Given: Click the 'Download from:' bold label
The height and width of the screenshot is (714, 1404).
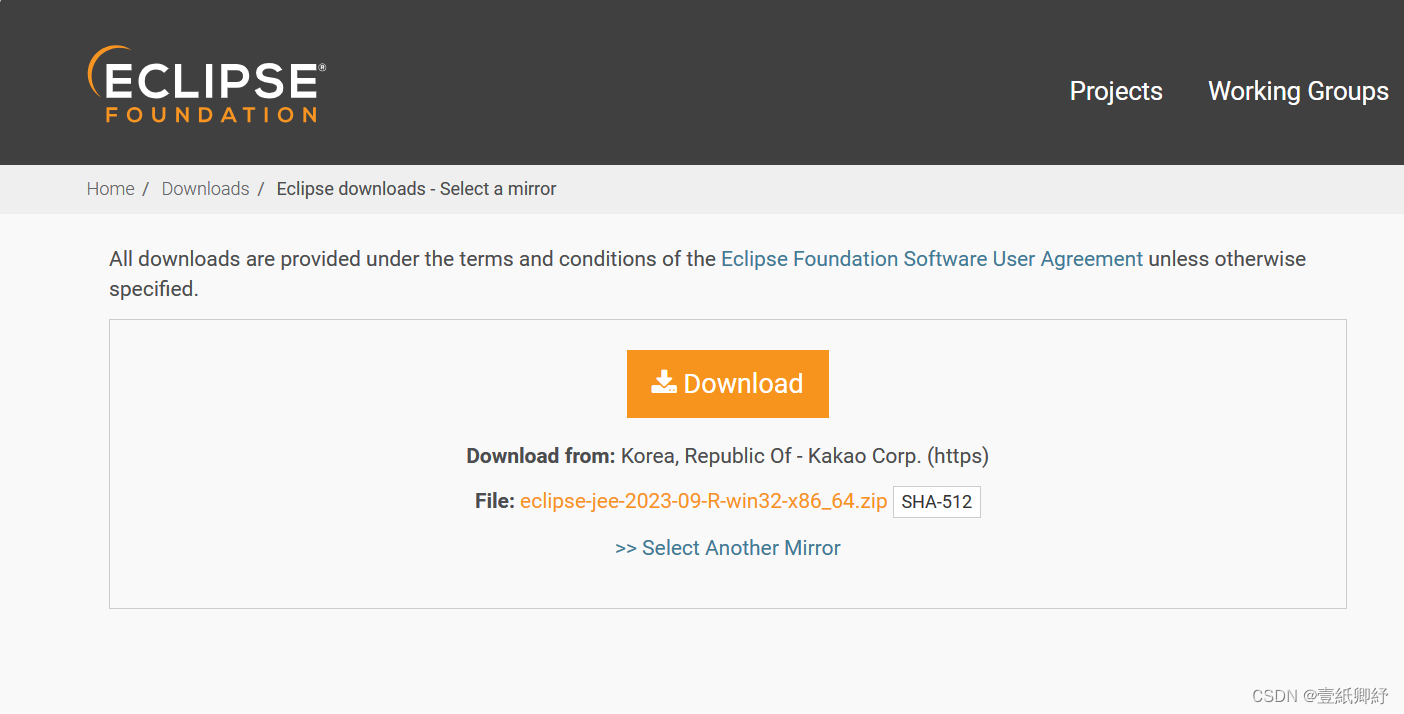Looking at the screenshot, I should pyautogui.click(x=541, y=456).
